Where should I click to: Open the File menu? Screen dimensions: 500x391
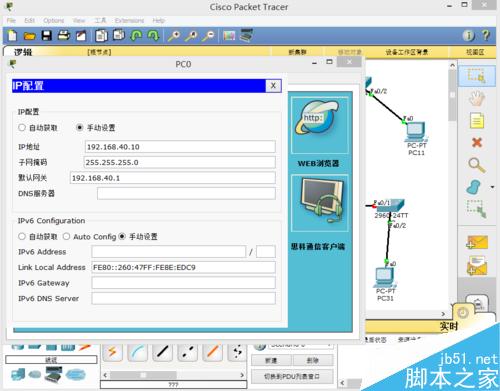coord(11,21)
